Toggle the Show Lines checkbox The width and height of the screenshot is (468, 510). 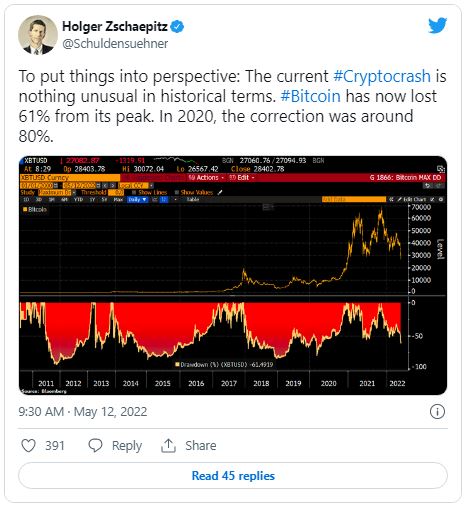click(x=134, y=192)
